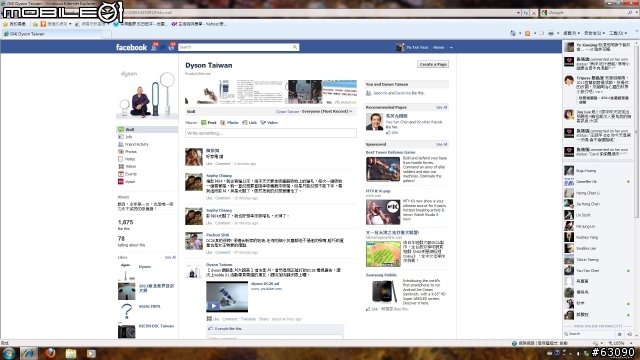This screenshot has height=360, width=640.
Task: Click the Dyson profile picture
Action: point(147,94)
